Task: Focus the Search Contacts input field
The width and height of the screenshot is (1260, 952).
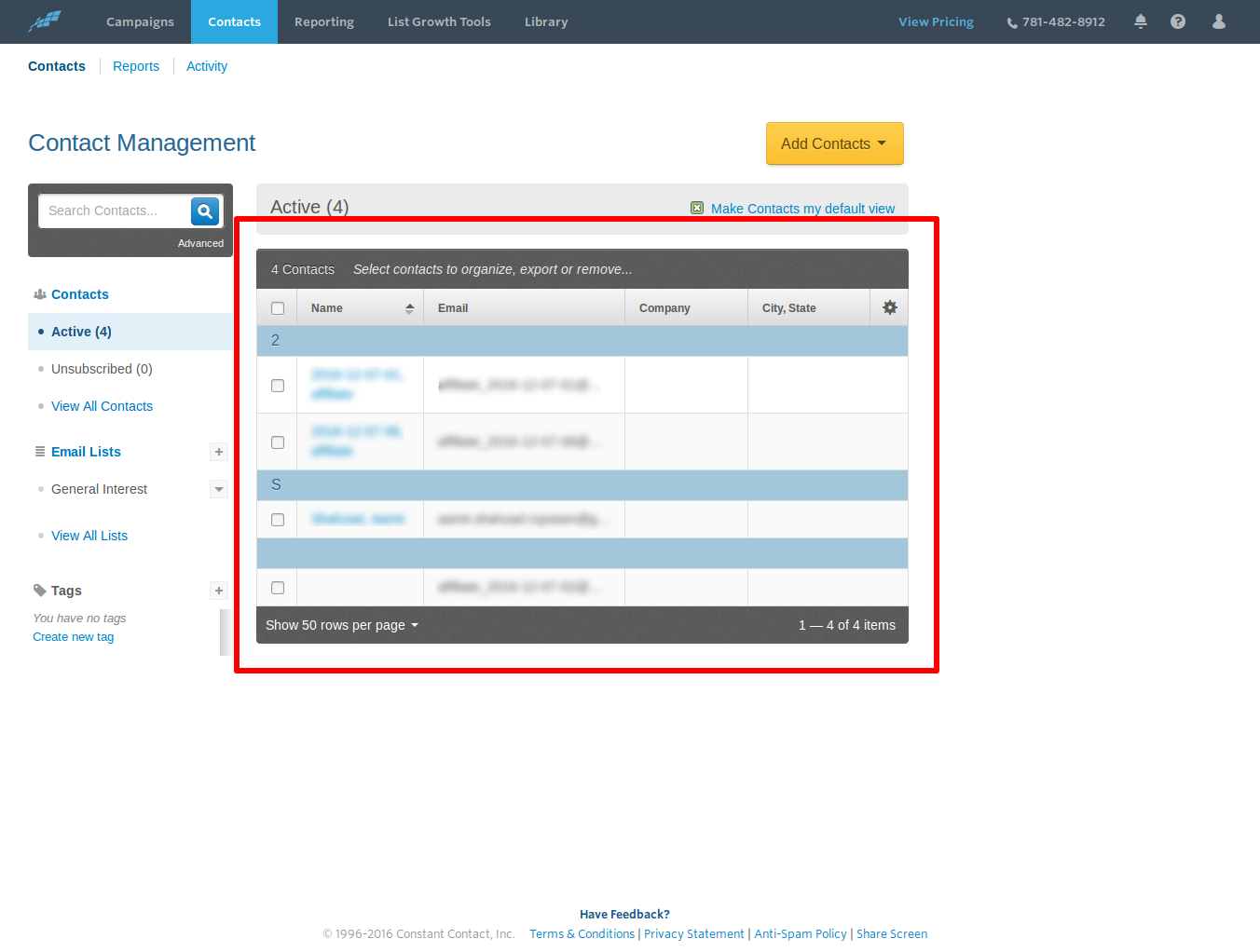Action: (114, 211)
